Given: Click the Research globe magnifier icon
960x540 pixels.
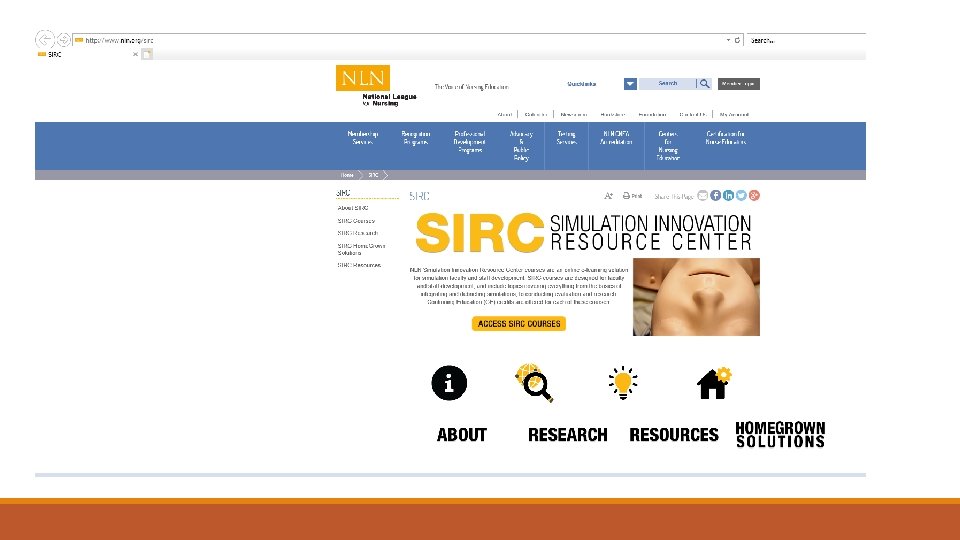Looking at the screenshot, I should (534, 383).
